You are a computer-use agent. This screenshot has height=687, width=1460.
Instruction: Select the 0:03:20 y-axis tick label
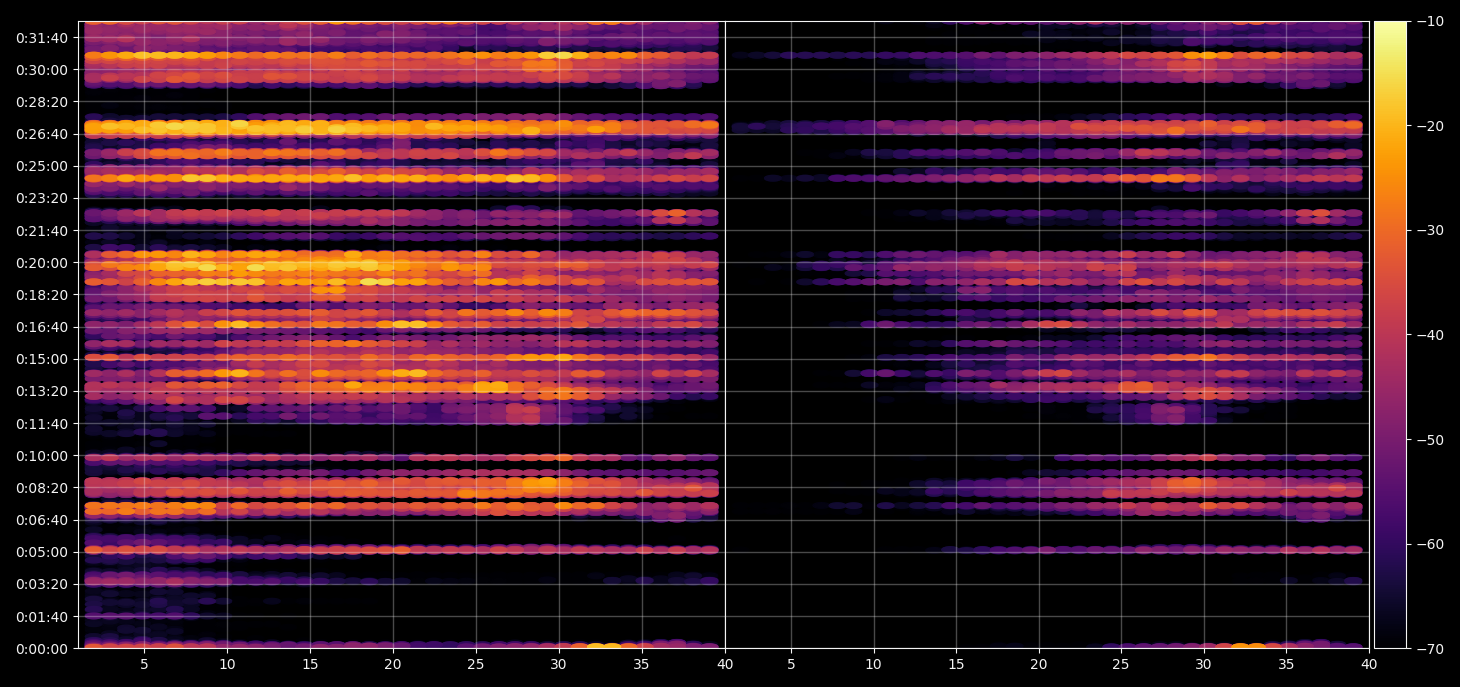(x=42, y=584)
